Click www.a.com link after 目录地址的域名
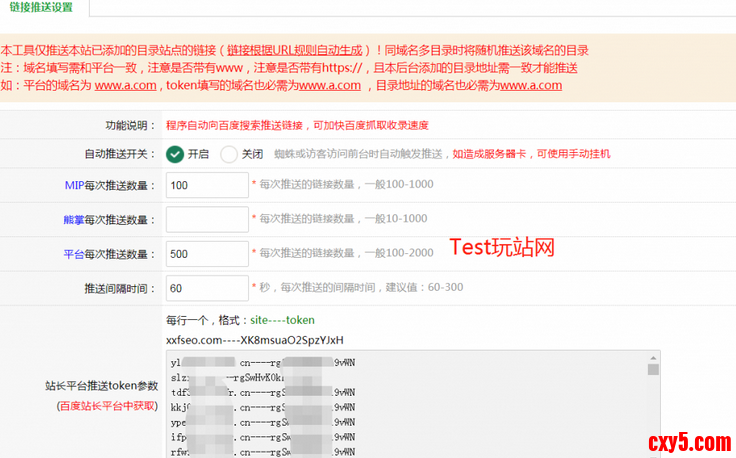The height and width of the screenshot is (458, 736). coord(530,86)
